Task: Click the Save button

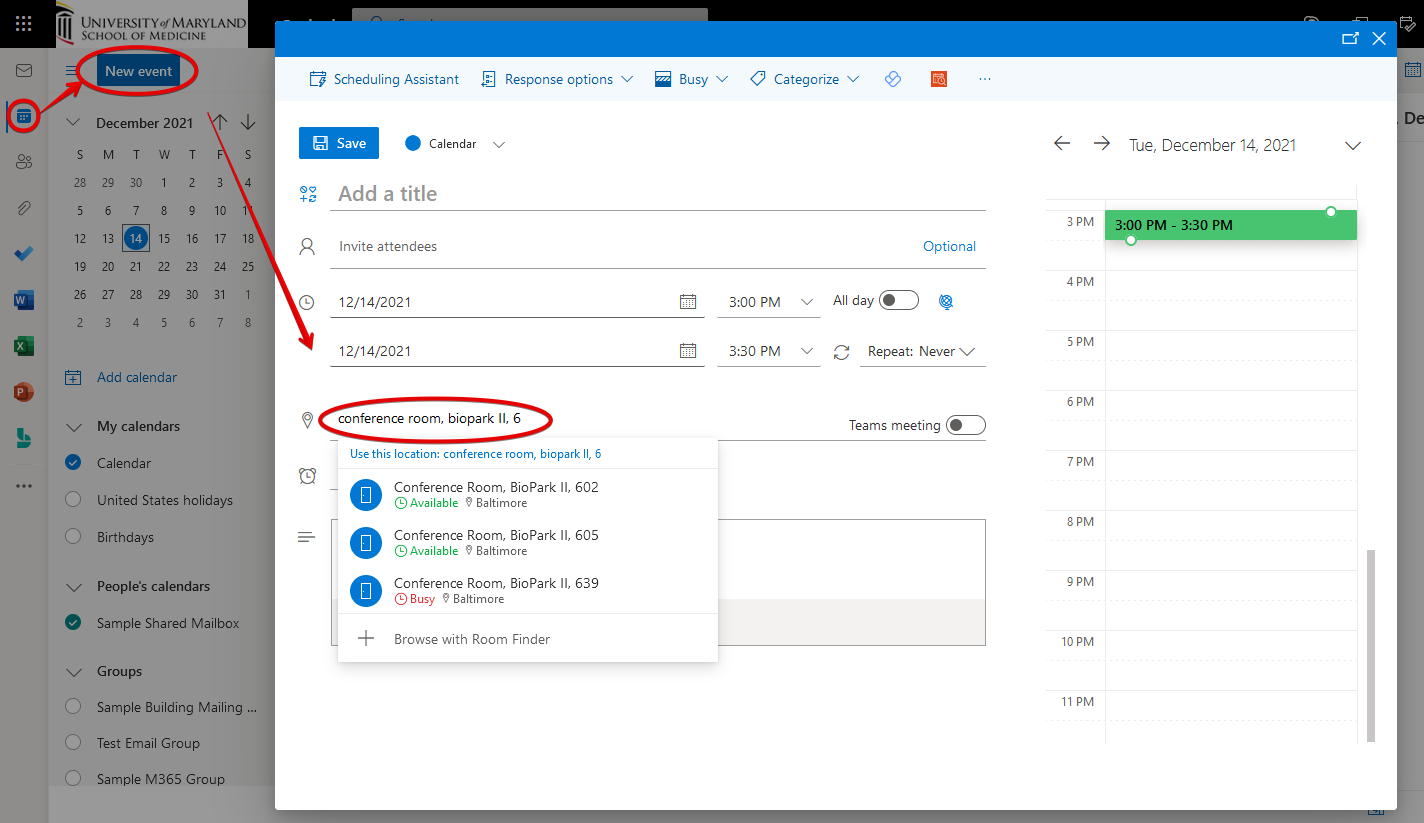Action: 339,143
